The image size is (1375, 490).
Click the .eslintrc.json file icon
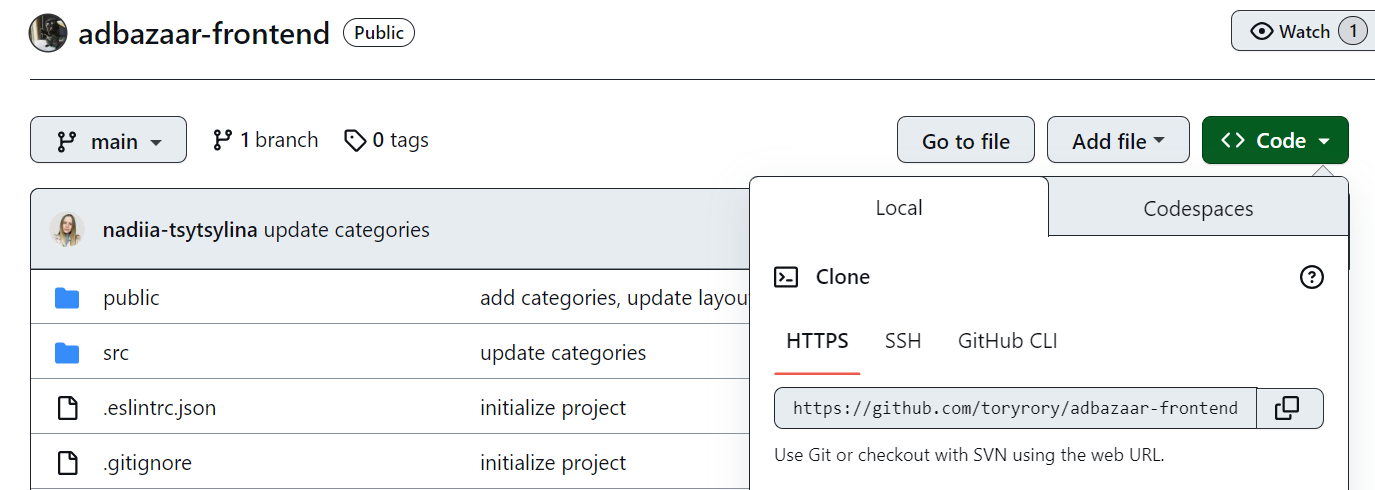click(x=67, y=408)
